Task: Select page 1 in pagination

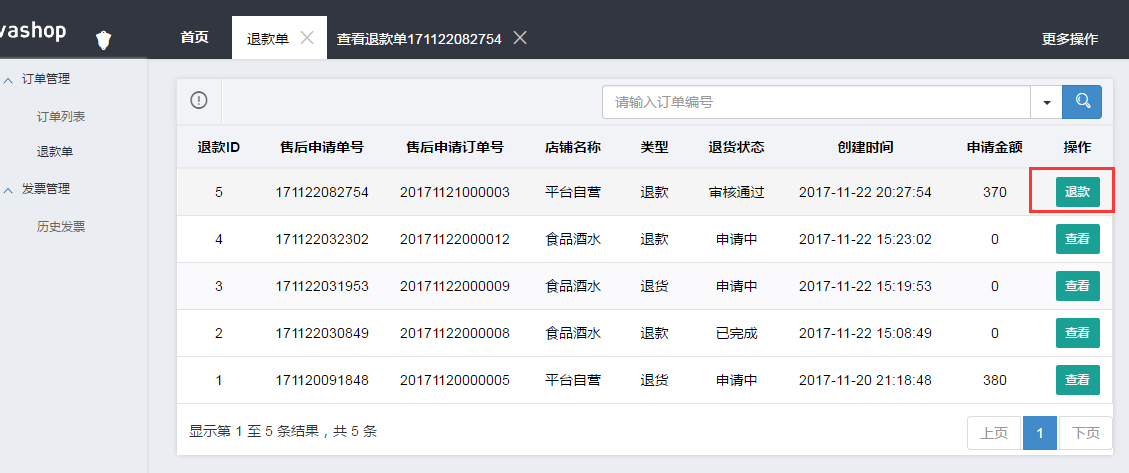Action: (1040, 433)
